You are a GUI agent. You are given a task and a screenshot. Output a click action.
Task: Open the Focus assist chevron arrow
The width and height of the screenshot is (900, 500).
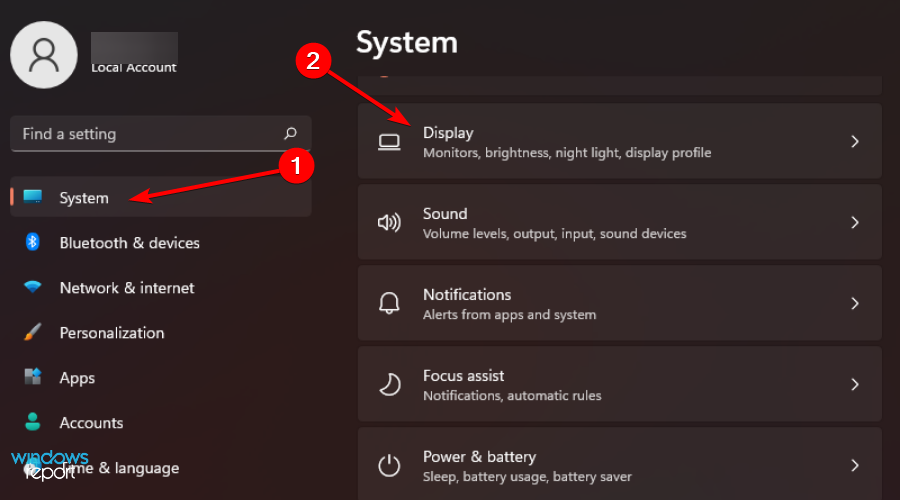click(855, 385)
